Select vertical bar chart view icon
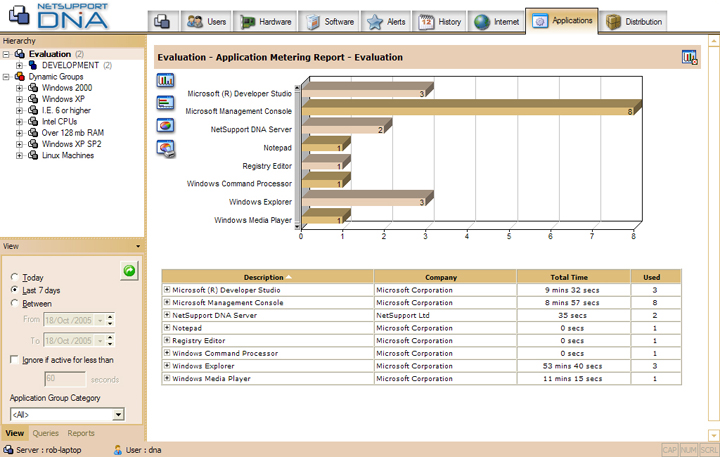Image resolution: width=720 pixels, height=457 pixels. pyautogui.click(x=165, y=80)
